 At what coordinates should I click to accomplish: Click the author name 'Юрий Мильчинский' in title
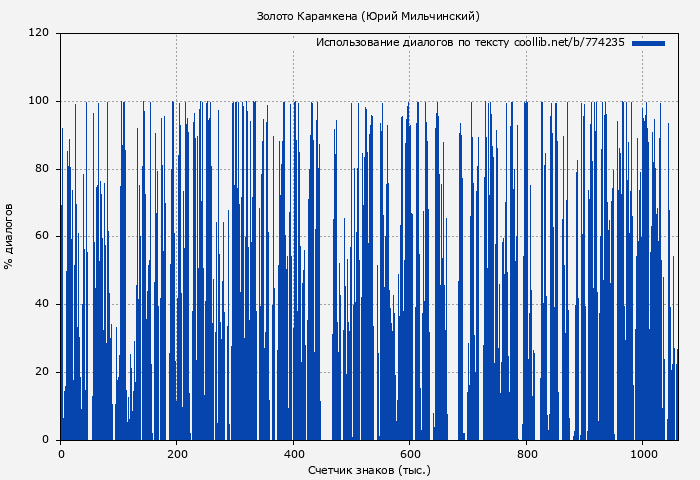click(x=420, y=16)
